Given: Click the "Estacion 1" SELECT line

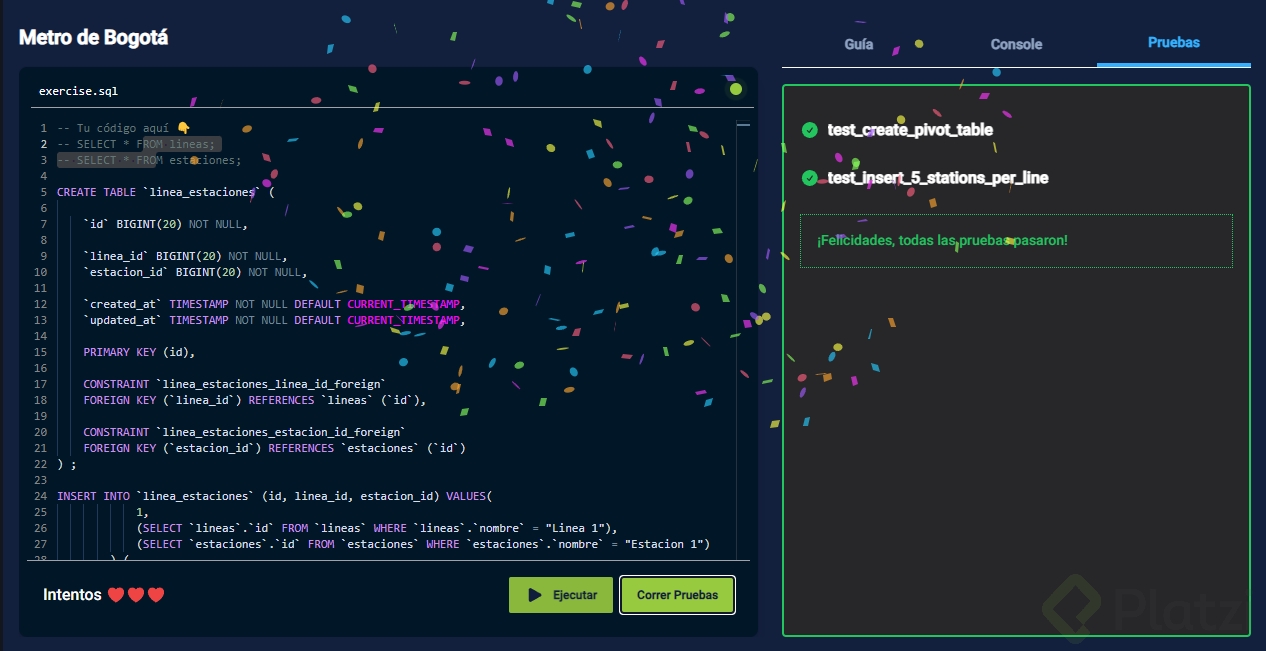Looking at the screenshot, I should click(423, 544).
